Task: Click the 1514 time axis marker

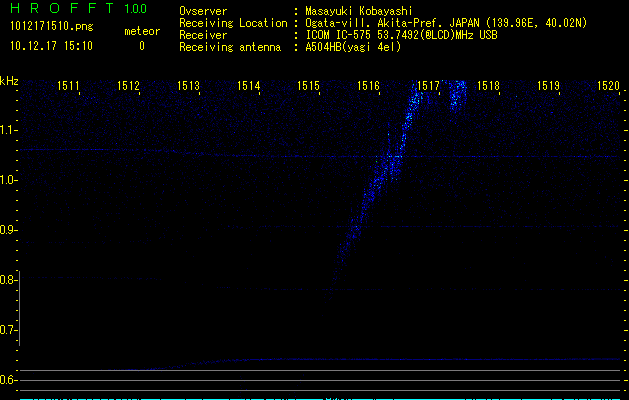Action: pyautogui.click(x=248, y=86)
